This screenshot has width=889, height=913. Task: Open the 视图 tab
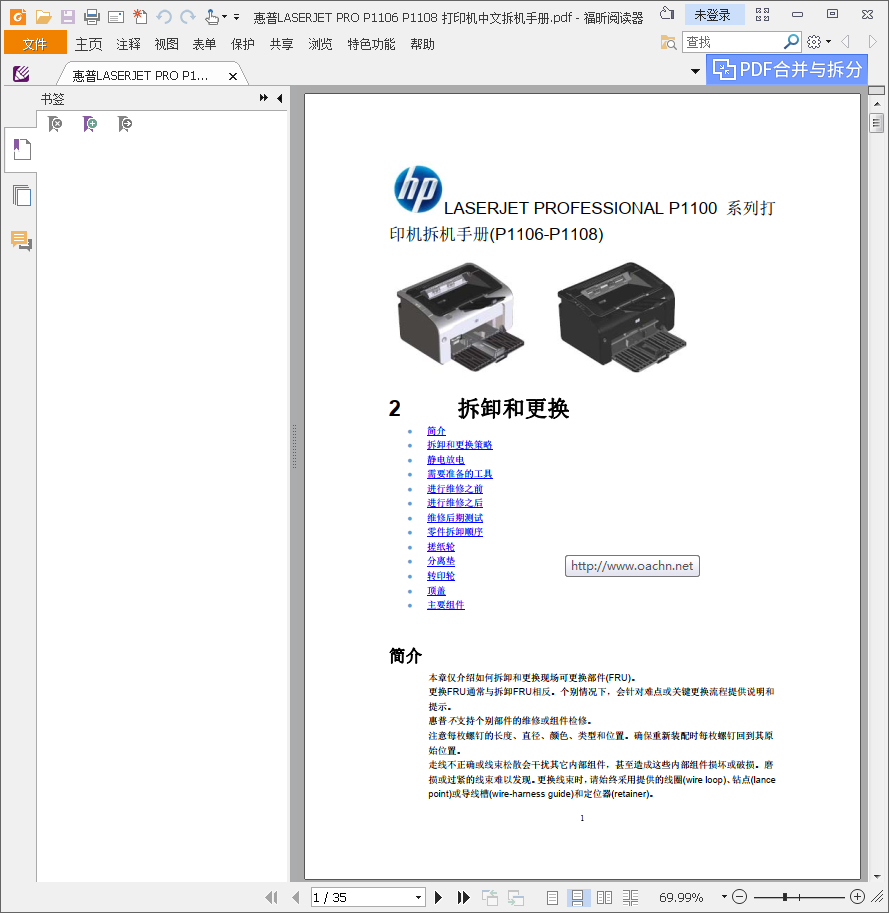click(x=167, y=44)
